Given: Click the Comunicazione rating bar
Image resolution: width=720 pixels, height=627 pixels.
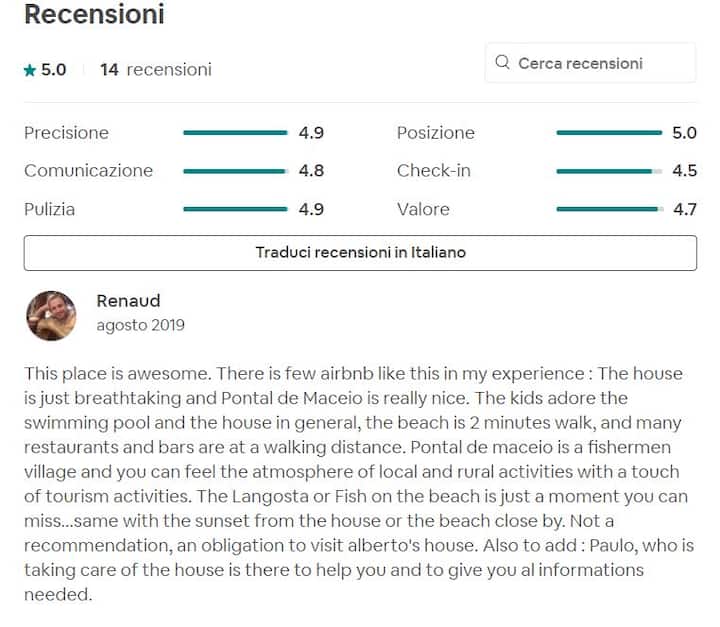Looking at the screenshot, I should click(235, 171).
